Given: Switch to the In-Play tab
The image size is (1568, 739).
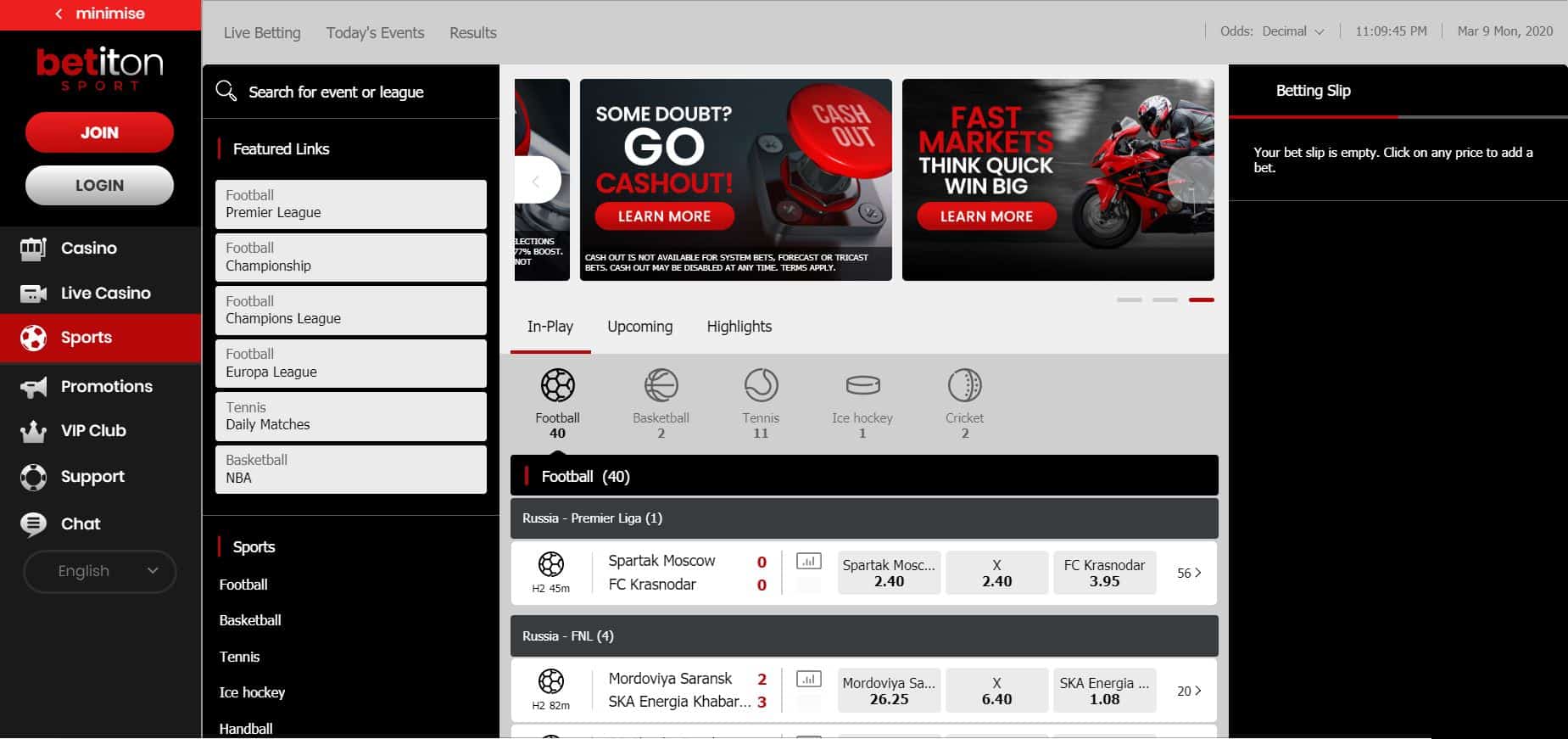Looking at the screenshot, I should pos(550,327).
